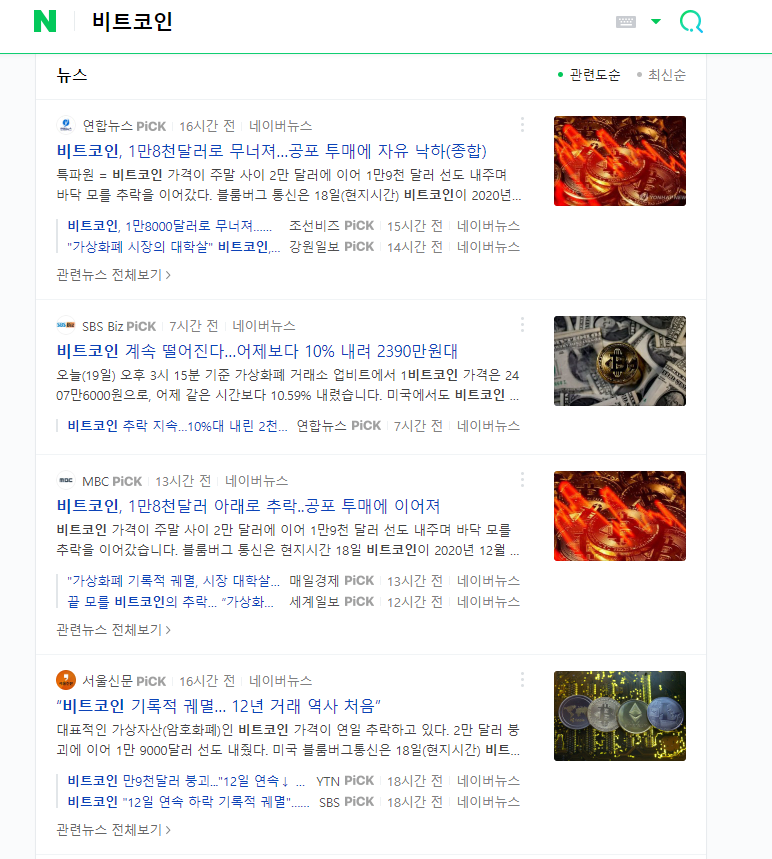Open the YTN related article 비트코인 만9천달러 붕괴
Viewport: 772px width, 859px height.
pos(186,781)
